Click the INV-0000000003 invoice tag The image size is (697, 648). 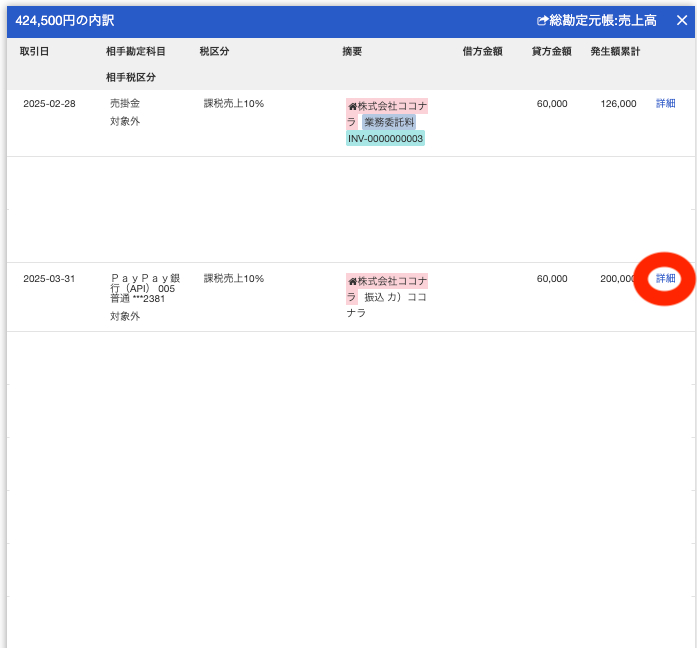click(385, 138)
